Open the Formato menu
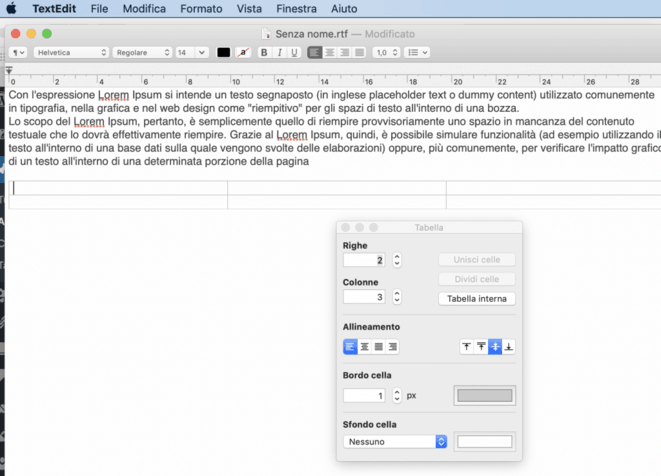The image size is (661, 476). coord(201,8)
